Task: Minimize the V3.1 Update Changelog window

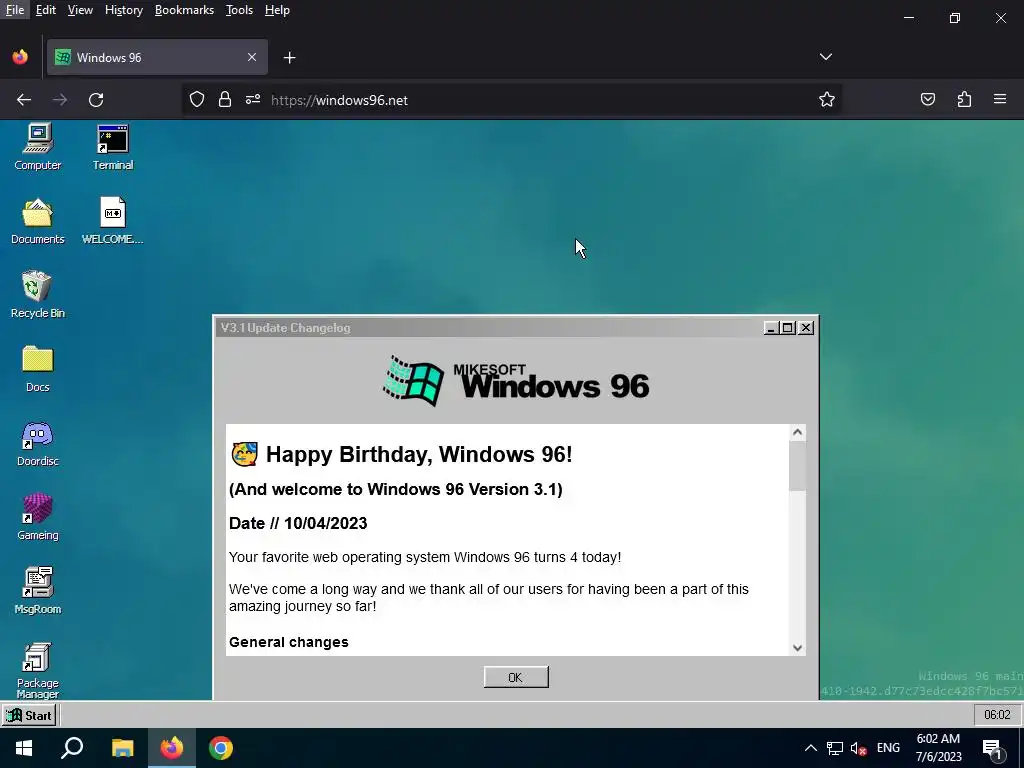Action: click(771, 328)
